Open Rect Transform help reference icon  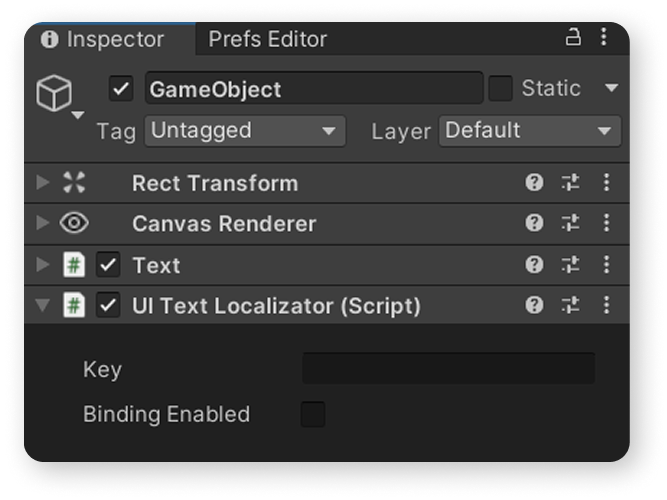point(534,183)
